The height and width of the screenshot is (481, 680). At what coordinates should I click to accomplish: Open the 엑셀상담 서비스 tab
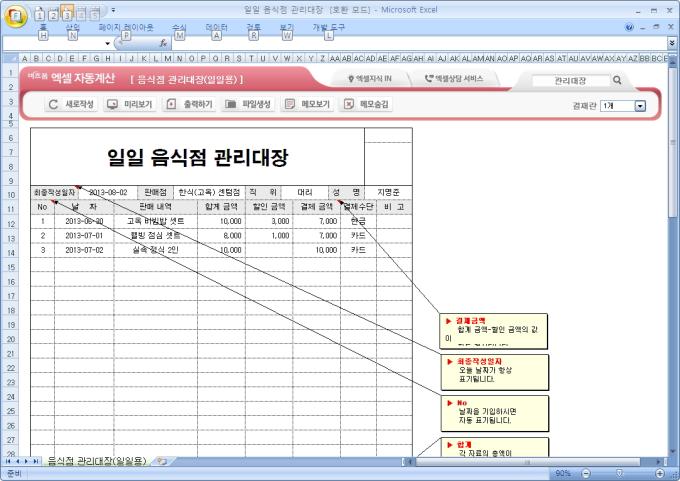pyautogui.click(x=454, y=79)
